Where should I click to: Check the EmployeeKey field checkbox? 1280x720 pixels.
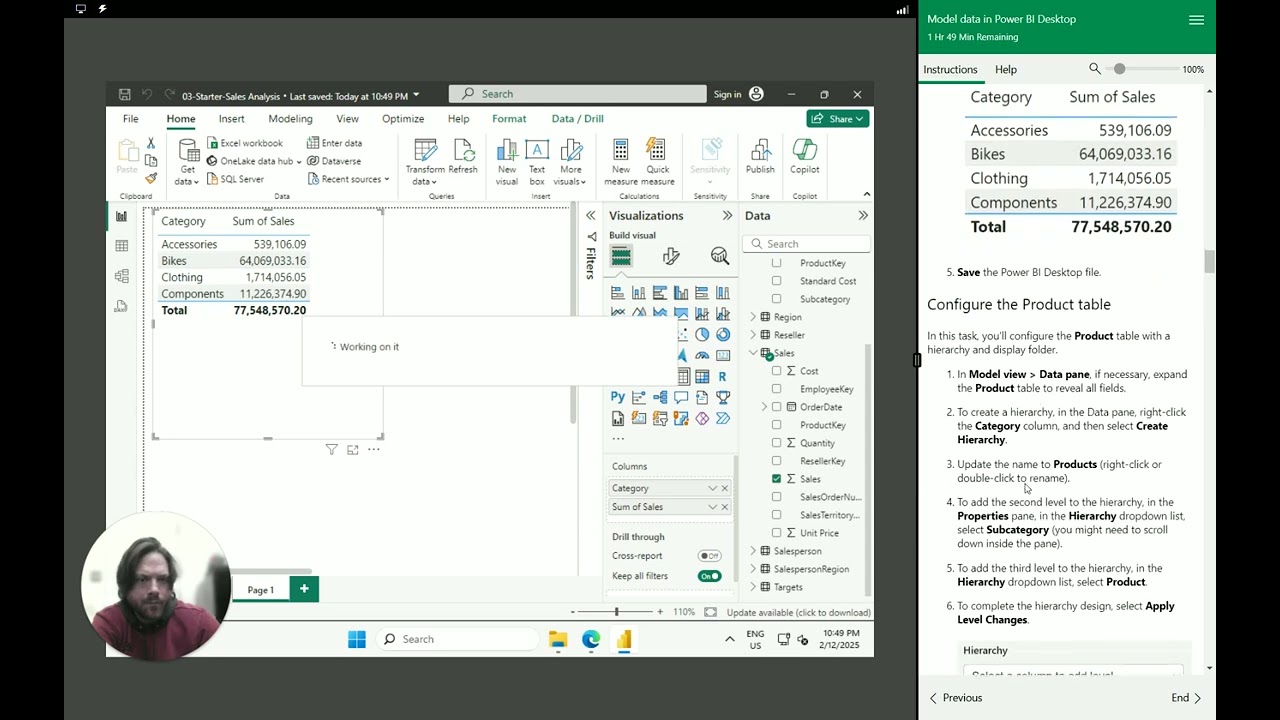pyautogui.click(x=776, y=389)
